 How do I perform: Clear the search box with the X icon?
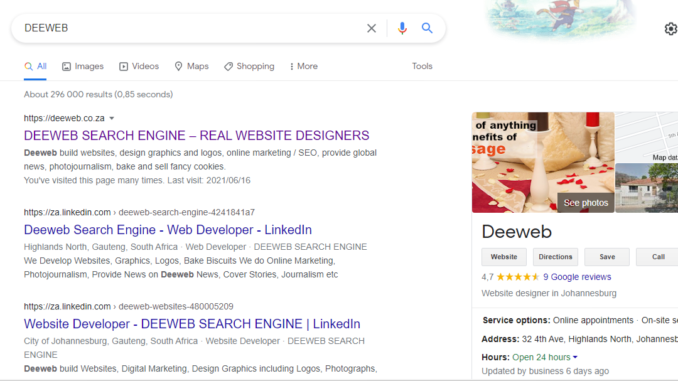[371, 28]
